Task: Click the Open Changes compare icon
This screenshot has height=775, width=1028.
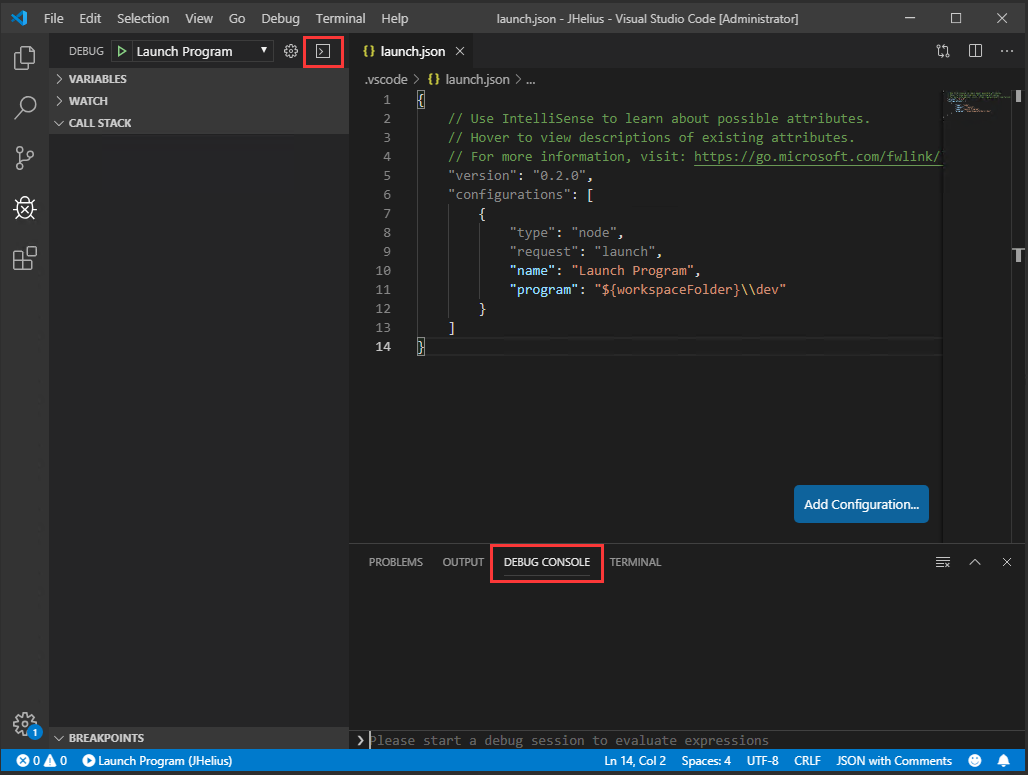Action: coord(943,51)
